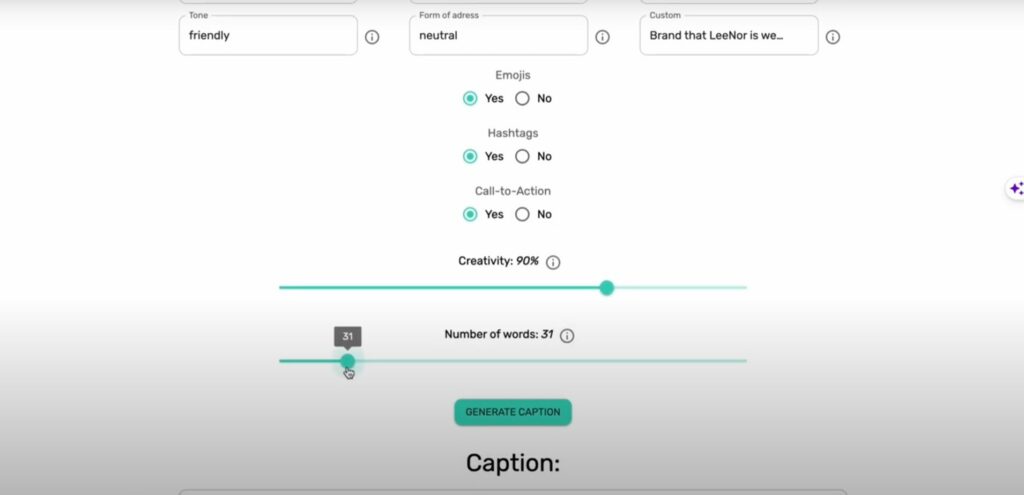Click the Custom field with Brand text
This screenshot has height=495, width=1024.
[x=729, y=35]
